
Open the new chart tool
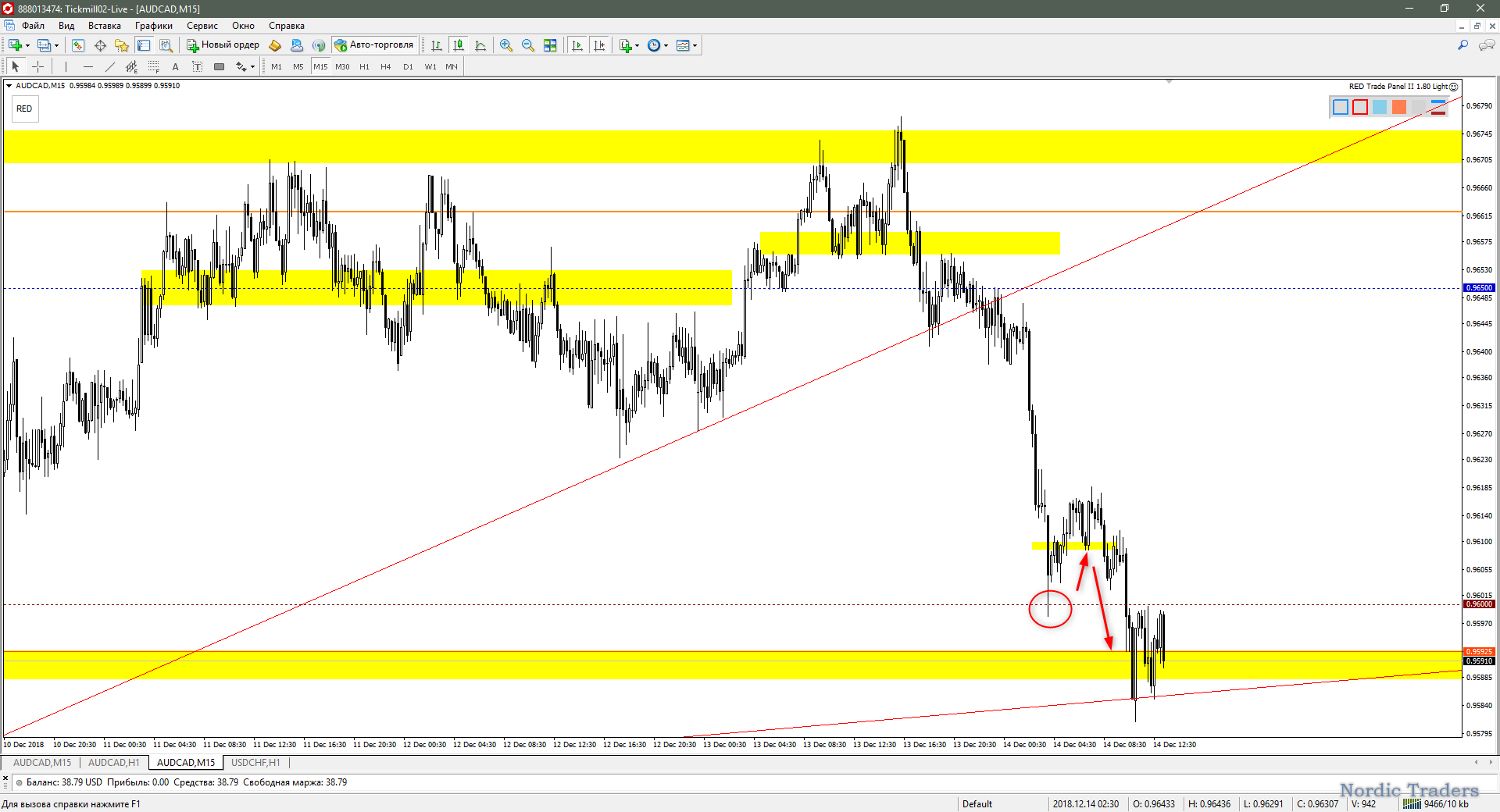pos(15,45)
